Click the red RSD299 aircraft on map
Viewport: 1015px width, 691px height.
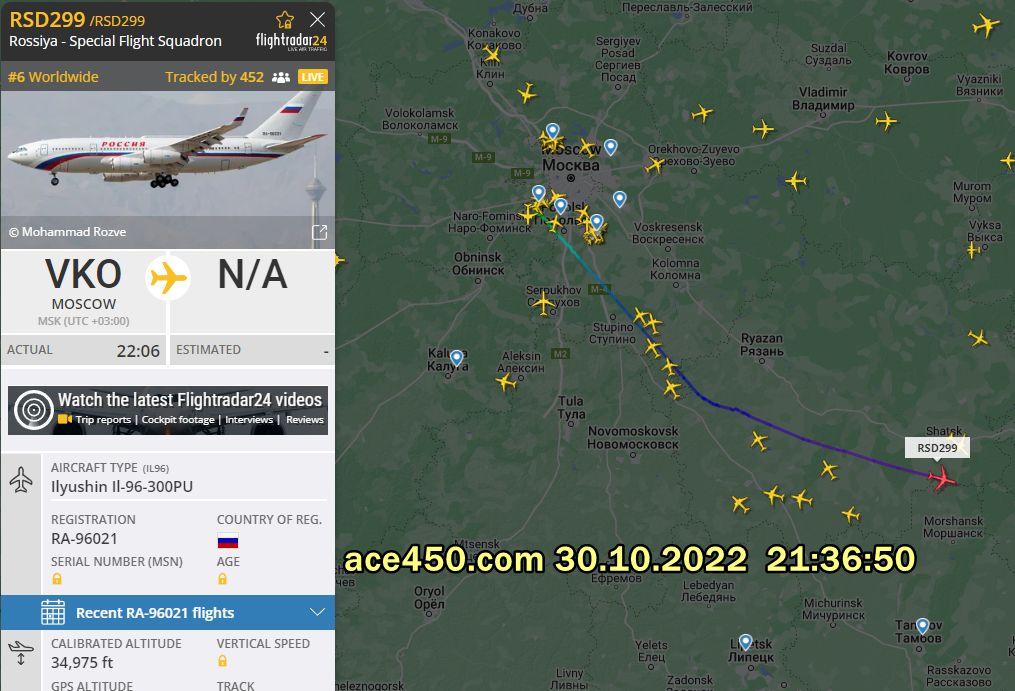942,479
